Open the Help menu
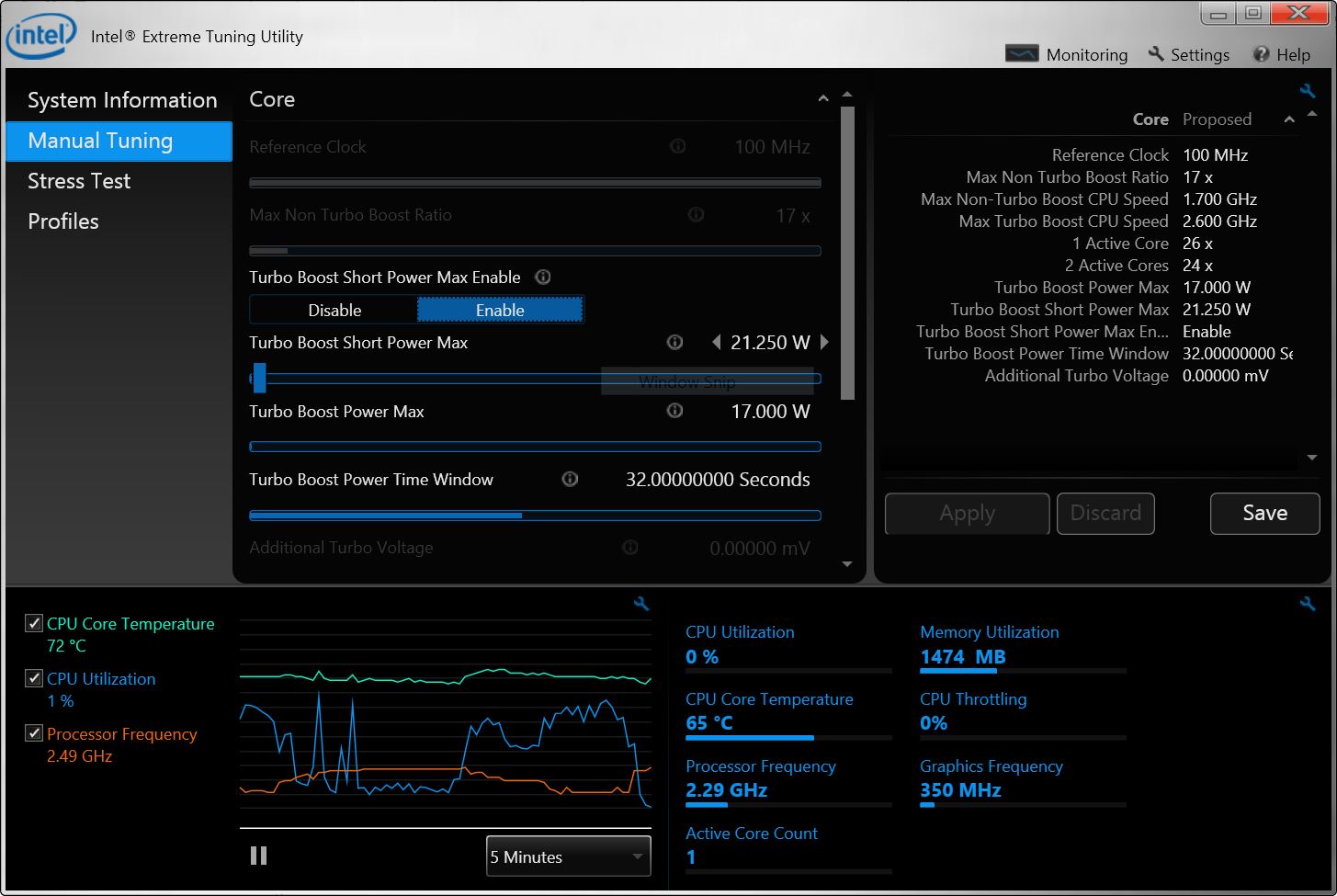This screenshot has width=1337, height=896. 1281,54
